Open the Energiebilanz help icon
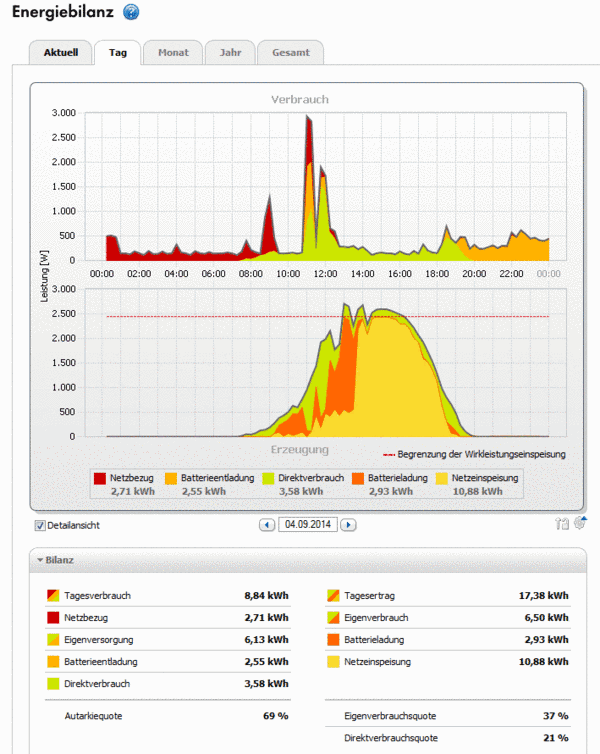This screenshot has height=754, width=600. [x=131, y=12]
